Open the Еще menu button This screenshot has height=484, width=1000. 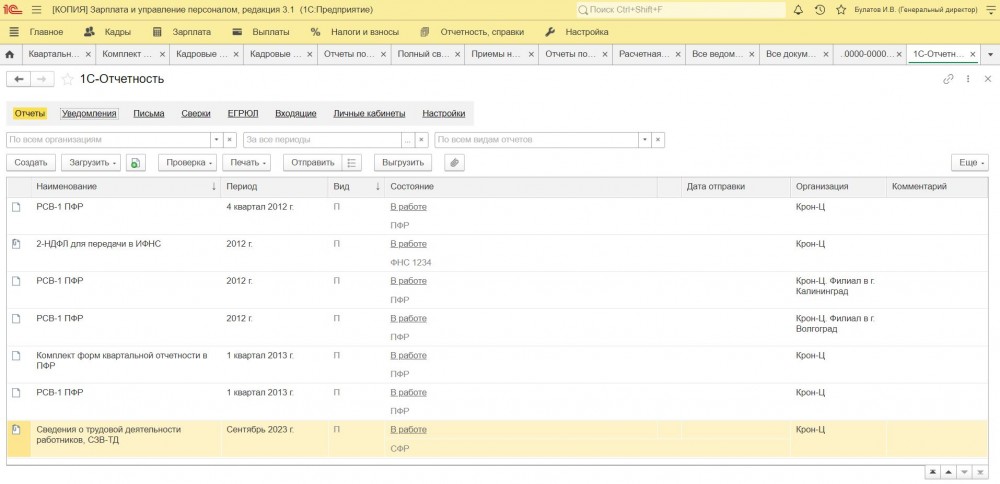[x=969, y=162]
